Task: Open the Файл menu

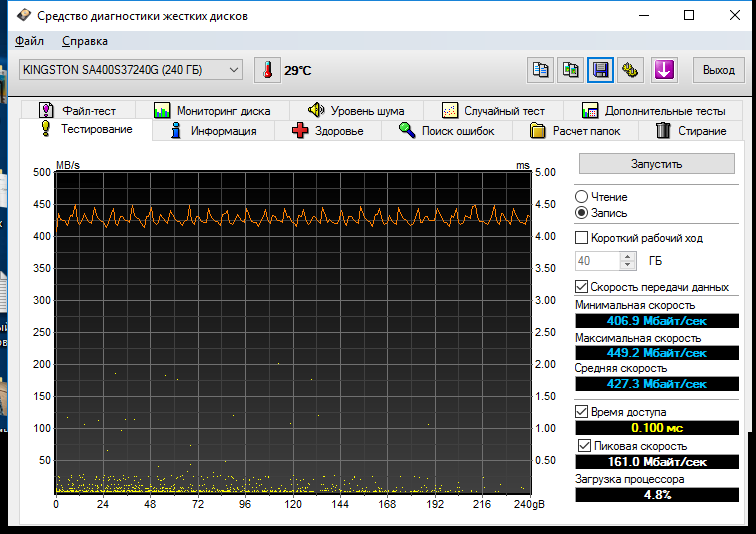Action: 29,41
